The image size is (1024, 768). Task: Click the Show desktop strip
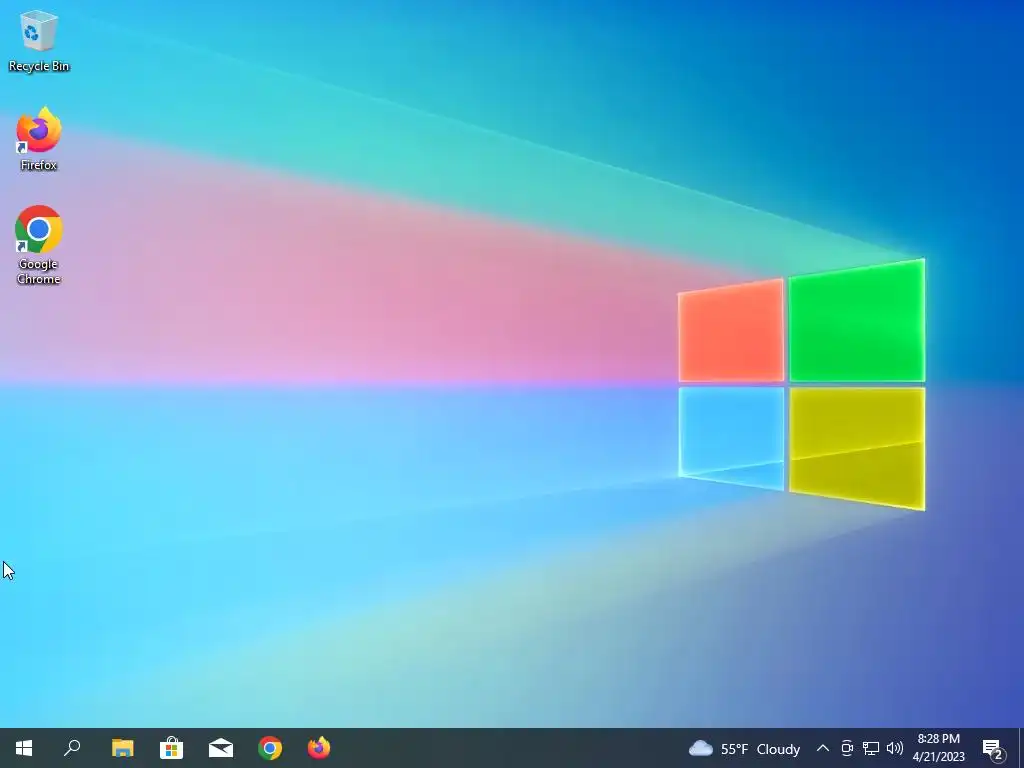(1021, 748)
